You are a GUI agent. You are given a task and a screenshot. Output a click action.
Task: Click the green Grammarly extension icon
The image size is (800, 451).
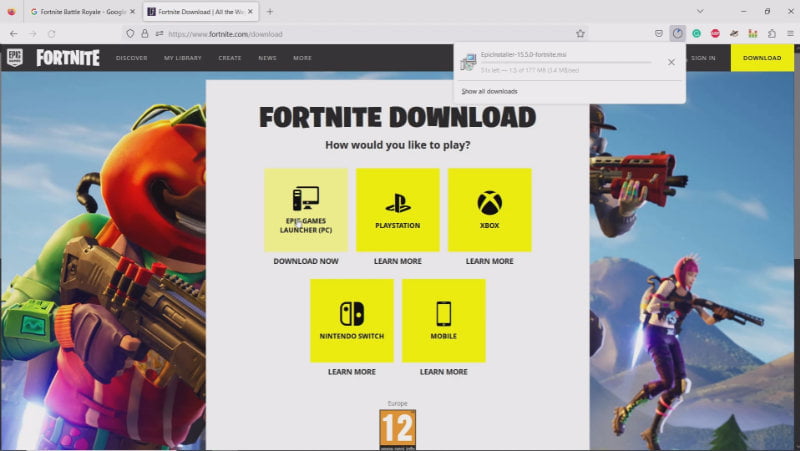point(696,34)
